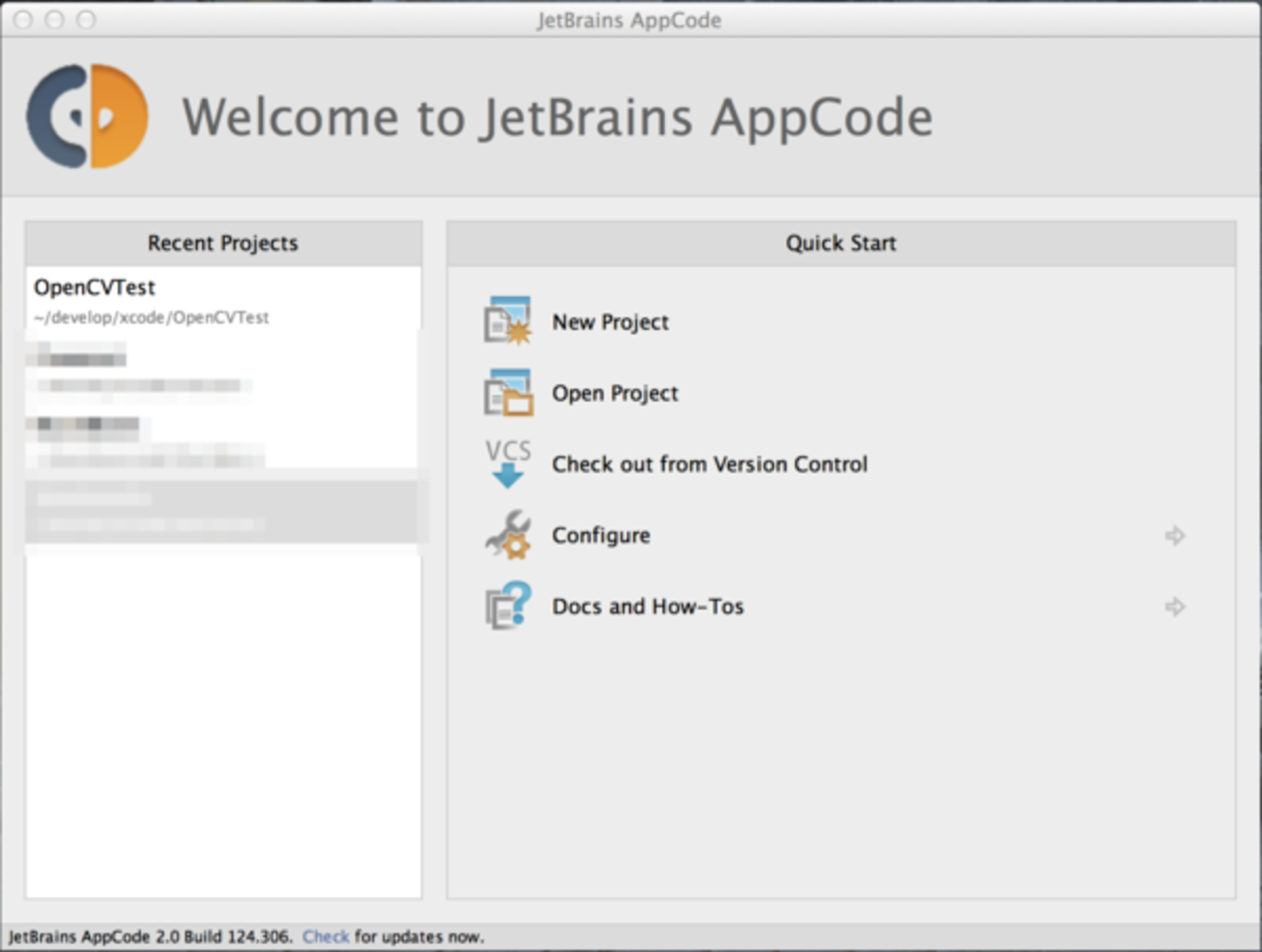This screenshot has width=1262, height=952.
Task: Select the highlighted gray recent project row
Action: tap(223, 510)
